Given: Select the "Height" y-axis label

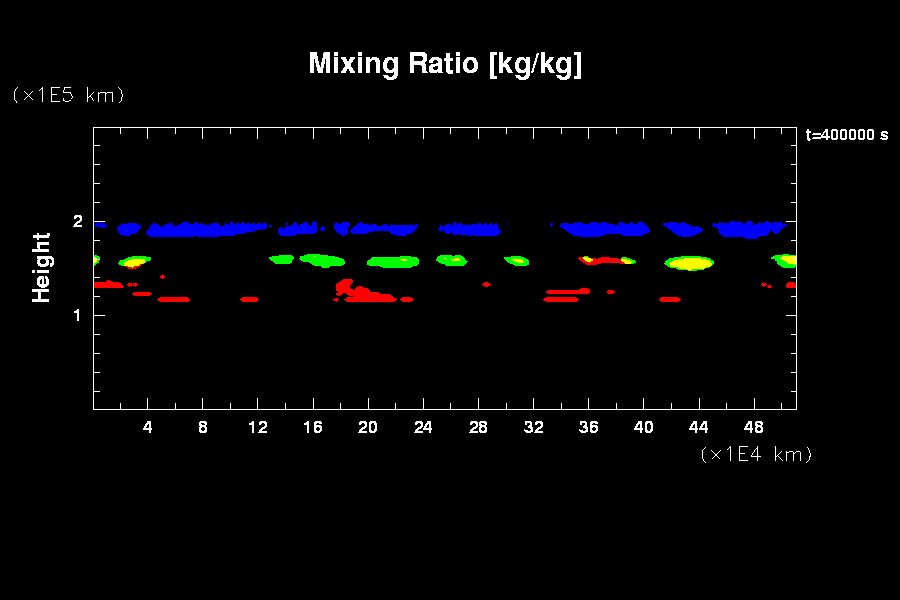Looking at the screenshot, I should 41,267.
